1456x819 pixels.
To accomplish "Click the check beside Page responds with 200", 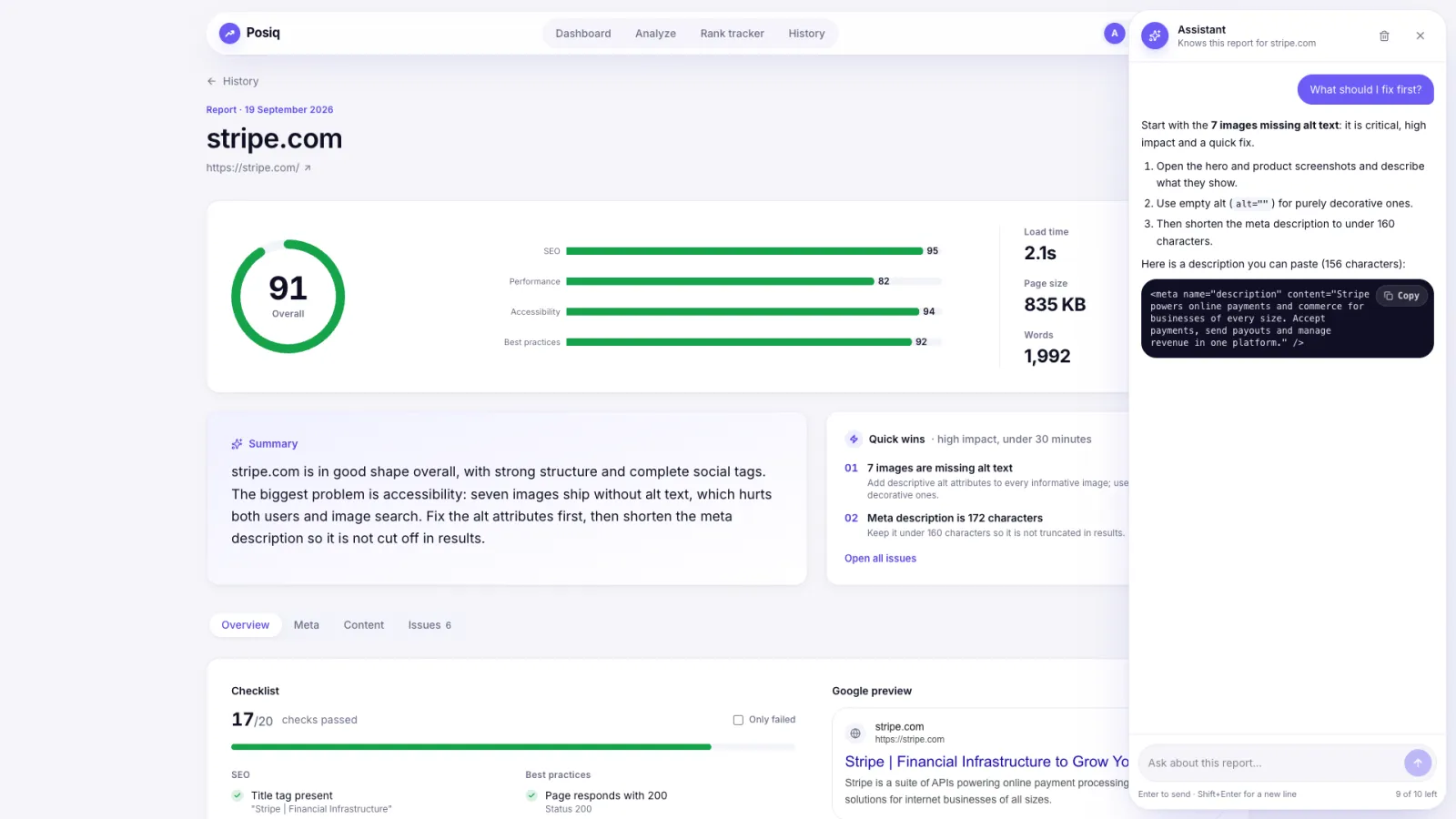I will point(531,795).
